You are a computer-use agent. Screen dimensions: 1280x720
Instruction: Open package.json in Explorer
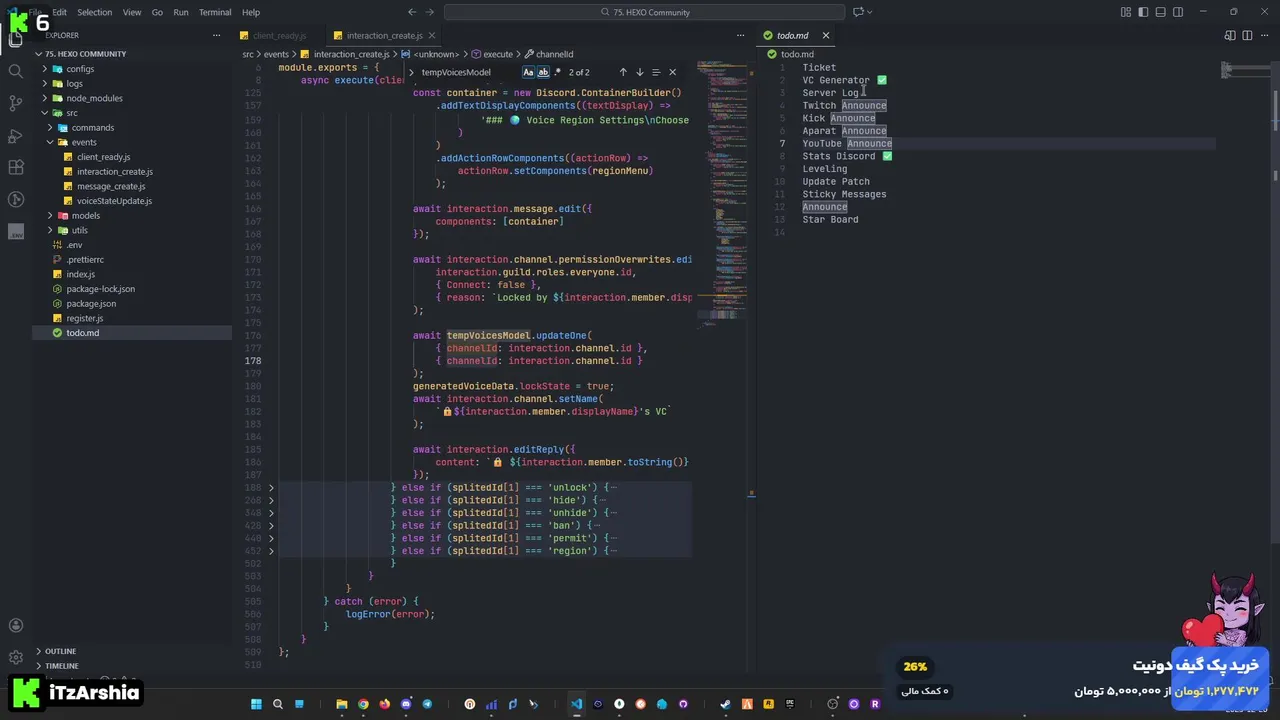[x=91, y=303]
